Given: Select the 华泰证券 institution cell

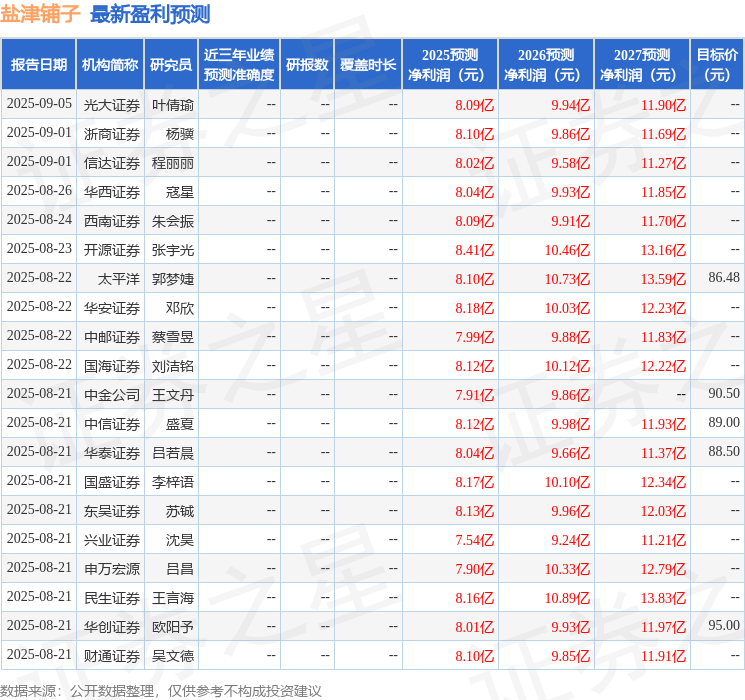Looking at the screenshot, I should [x=112, y=453].
